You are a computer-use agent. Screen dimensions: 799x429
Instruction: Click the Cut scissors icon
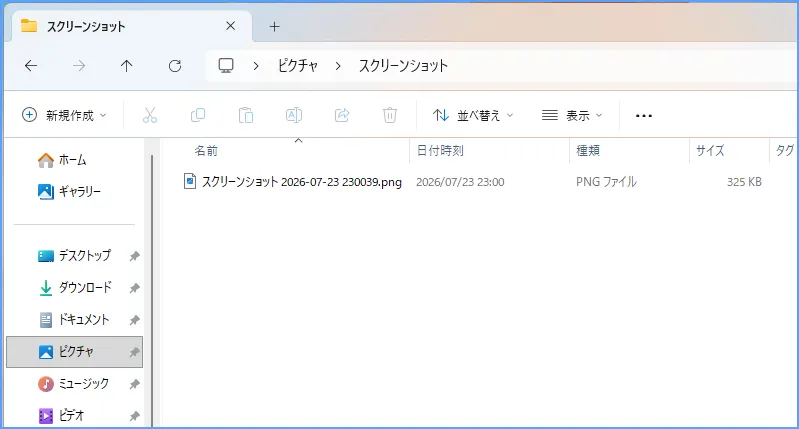pyautogui.click(x=150, y=115)
